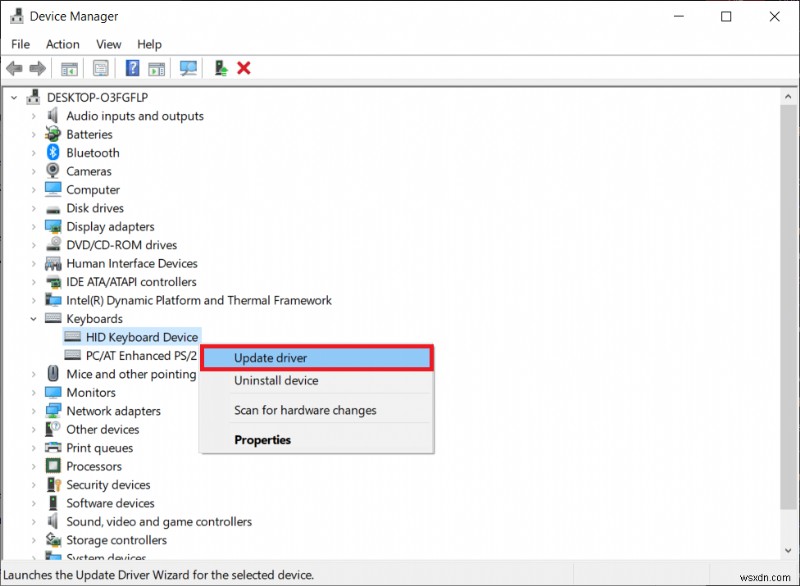Click the scrollbar up arrow

click(x=788, y=96)
